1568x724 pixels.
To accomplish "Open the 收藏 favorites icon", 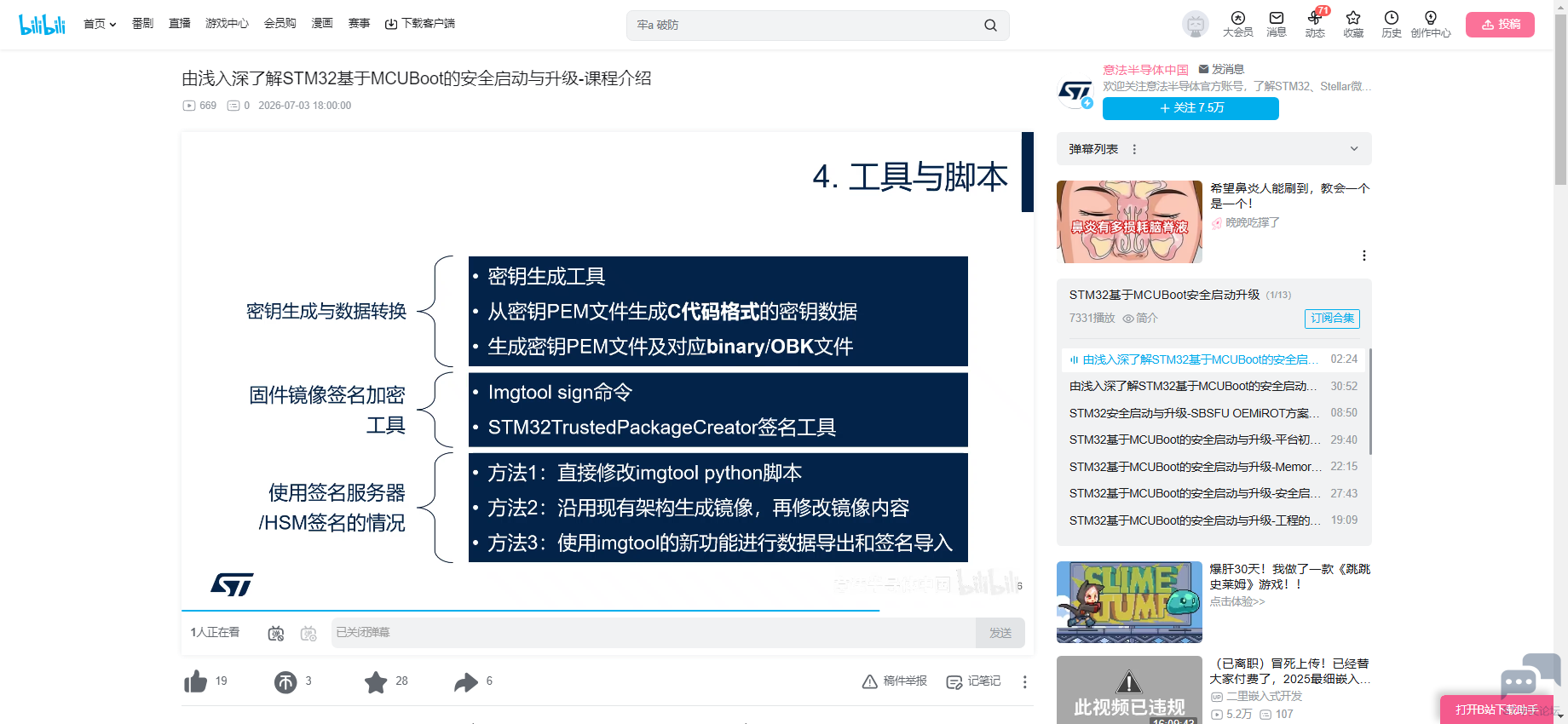I will [1353, 24].
